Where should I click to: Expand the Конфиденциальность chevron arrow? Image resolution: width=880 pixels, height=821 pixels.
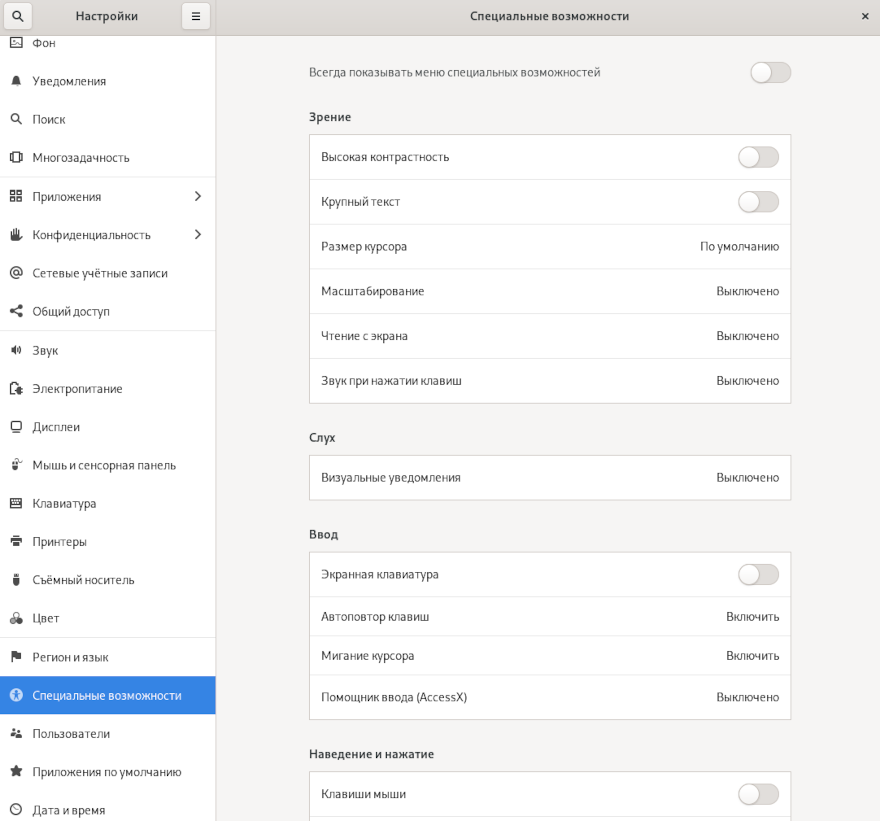point(197,234)
